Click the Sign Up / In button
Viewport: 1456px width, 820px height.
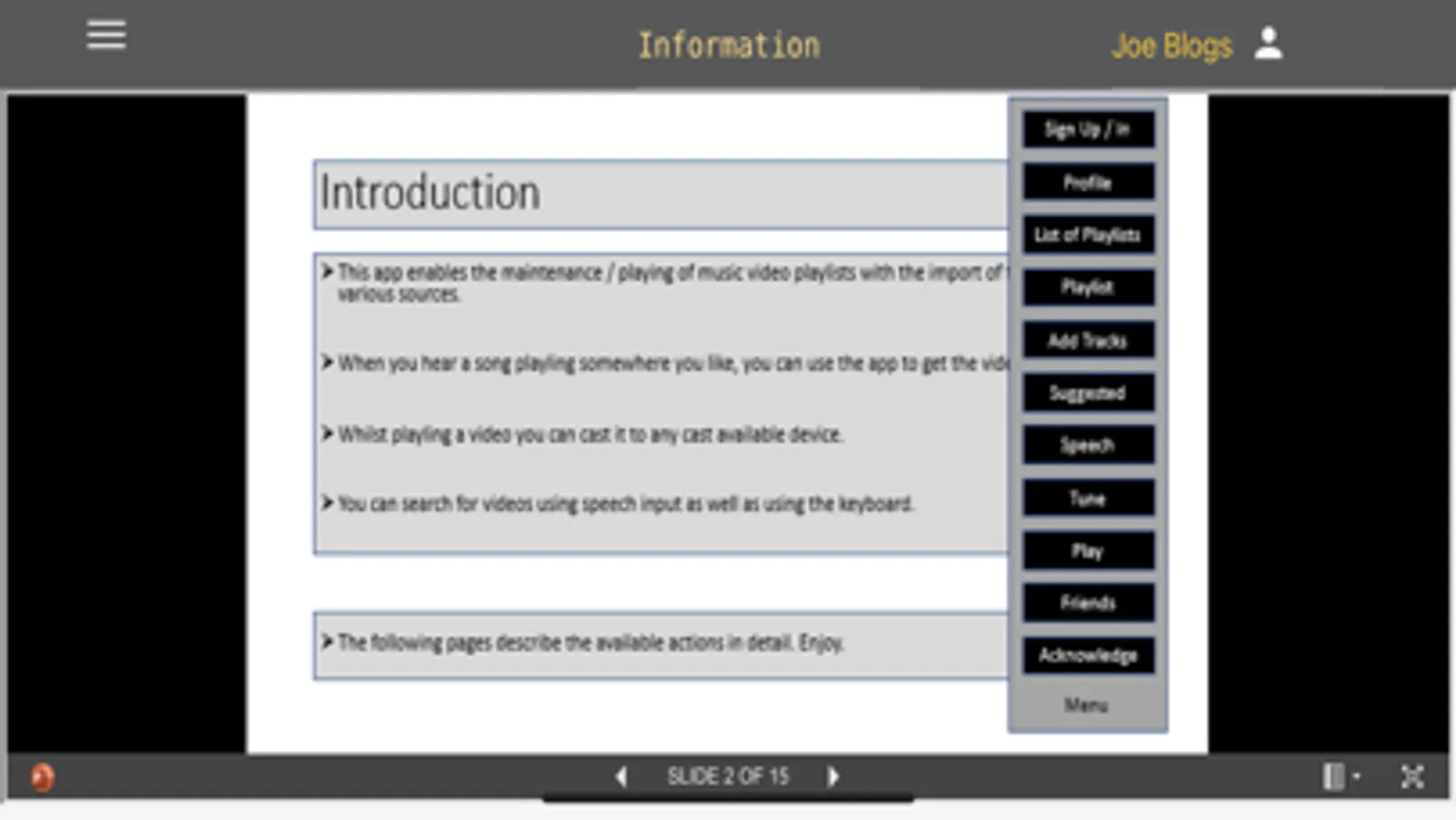[1088, 129]
